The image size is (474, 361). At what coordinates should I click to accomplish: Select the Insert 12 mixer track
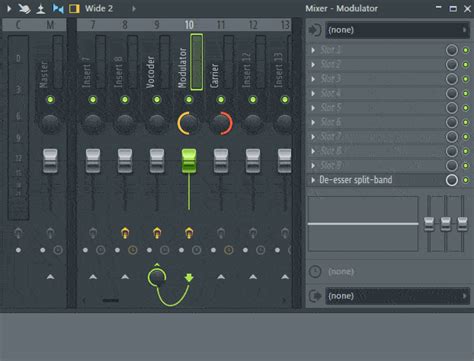click(247, 71)
